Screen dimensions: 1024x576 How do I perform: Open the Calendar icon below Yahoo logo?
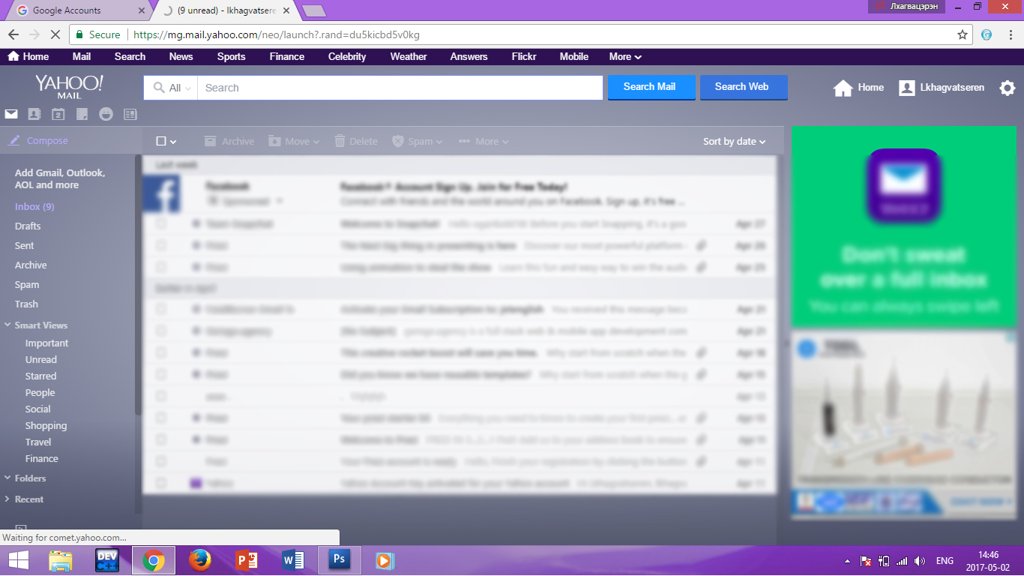pyautogui.click(x=58, y=114)
